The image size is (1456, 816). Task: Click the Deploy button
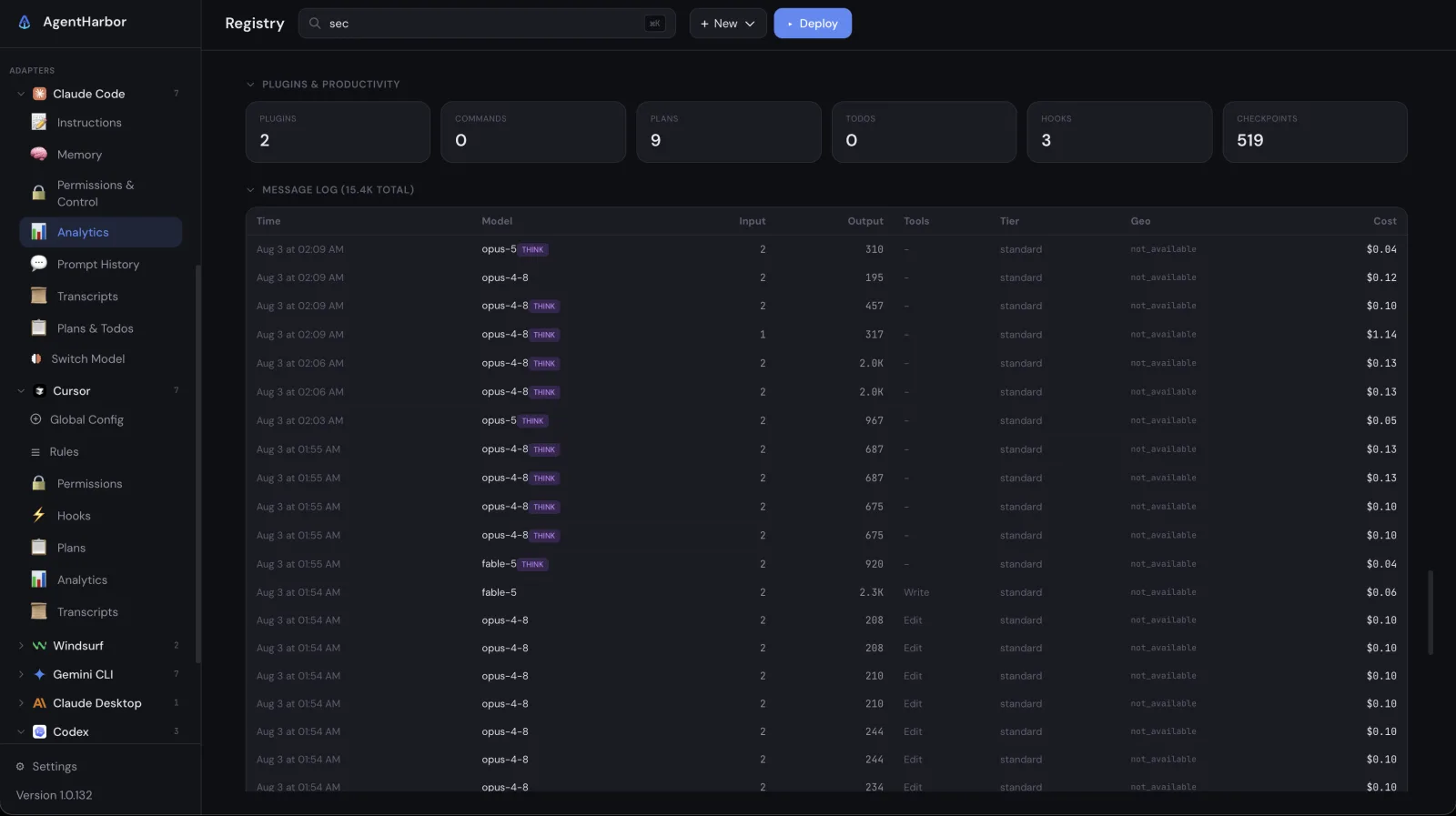[x=813, y=24]
